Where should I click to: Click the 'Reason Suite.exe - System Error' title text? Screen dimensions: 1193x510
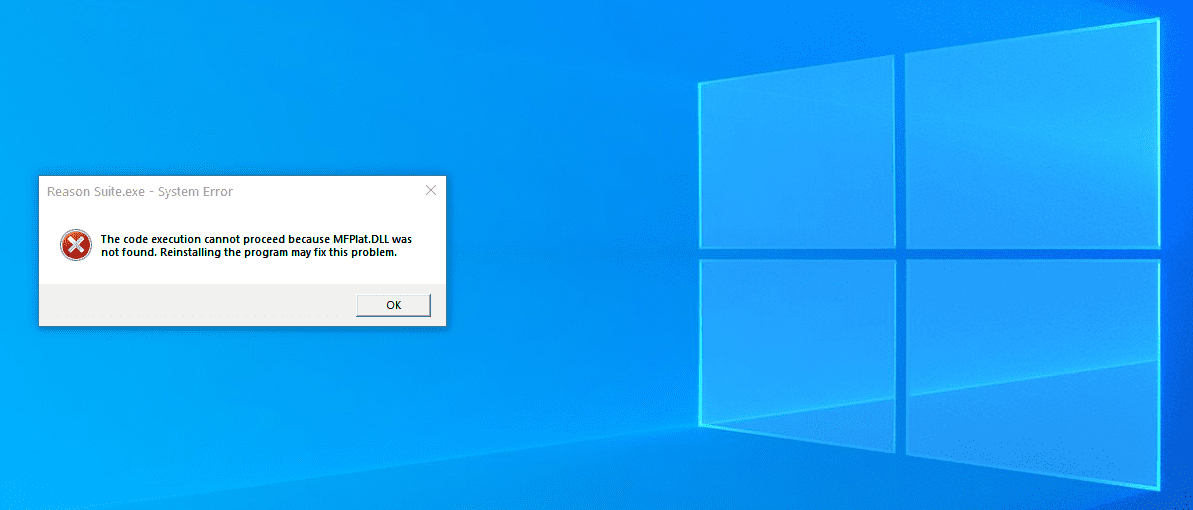(x=140, y=192)
